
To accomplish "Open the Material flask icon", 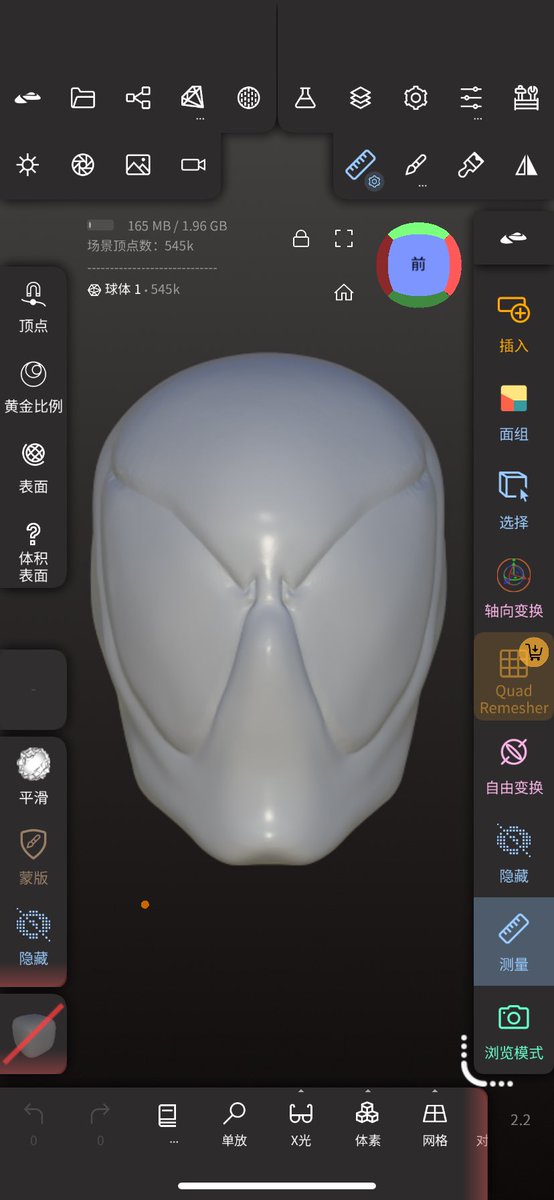I will [x=305, y=98].
